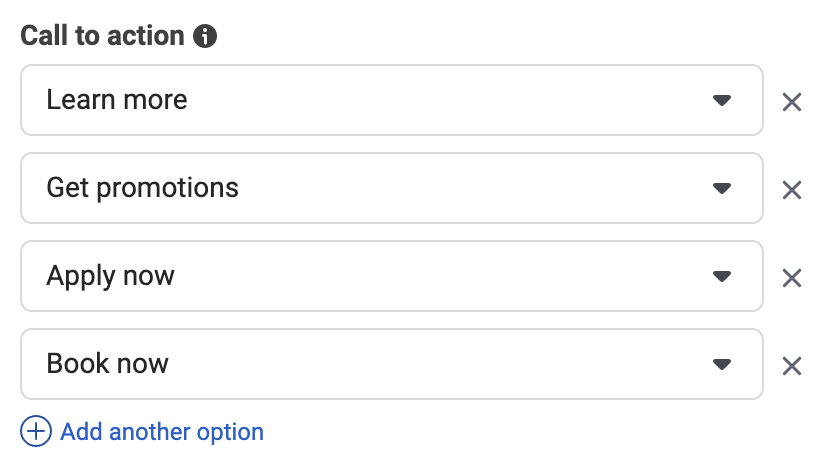Select the 'Book now' text label

point(107,363)
